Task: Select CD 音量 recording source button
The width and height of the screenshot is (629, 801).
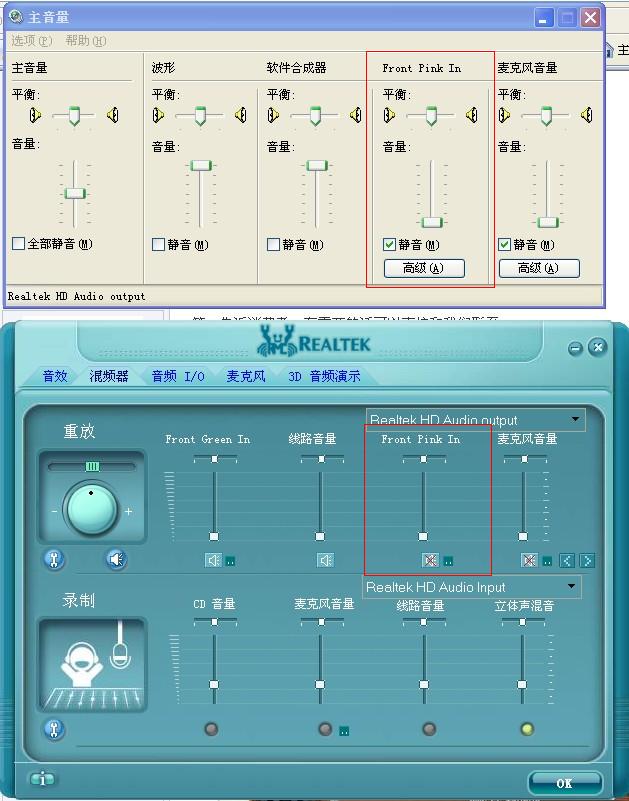Action: coord(211,729)
